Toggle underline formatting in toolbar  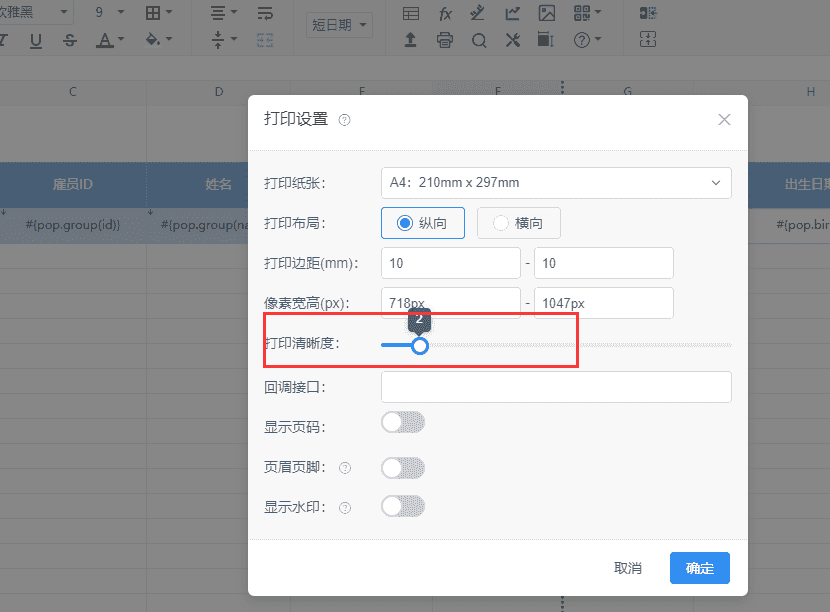click(35, 40)
